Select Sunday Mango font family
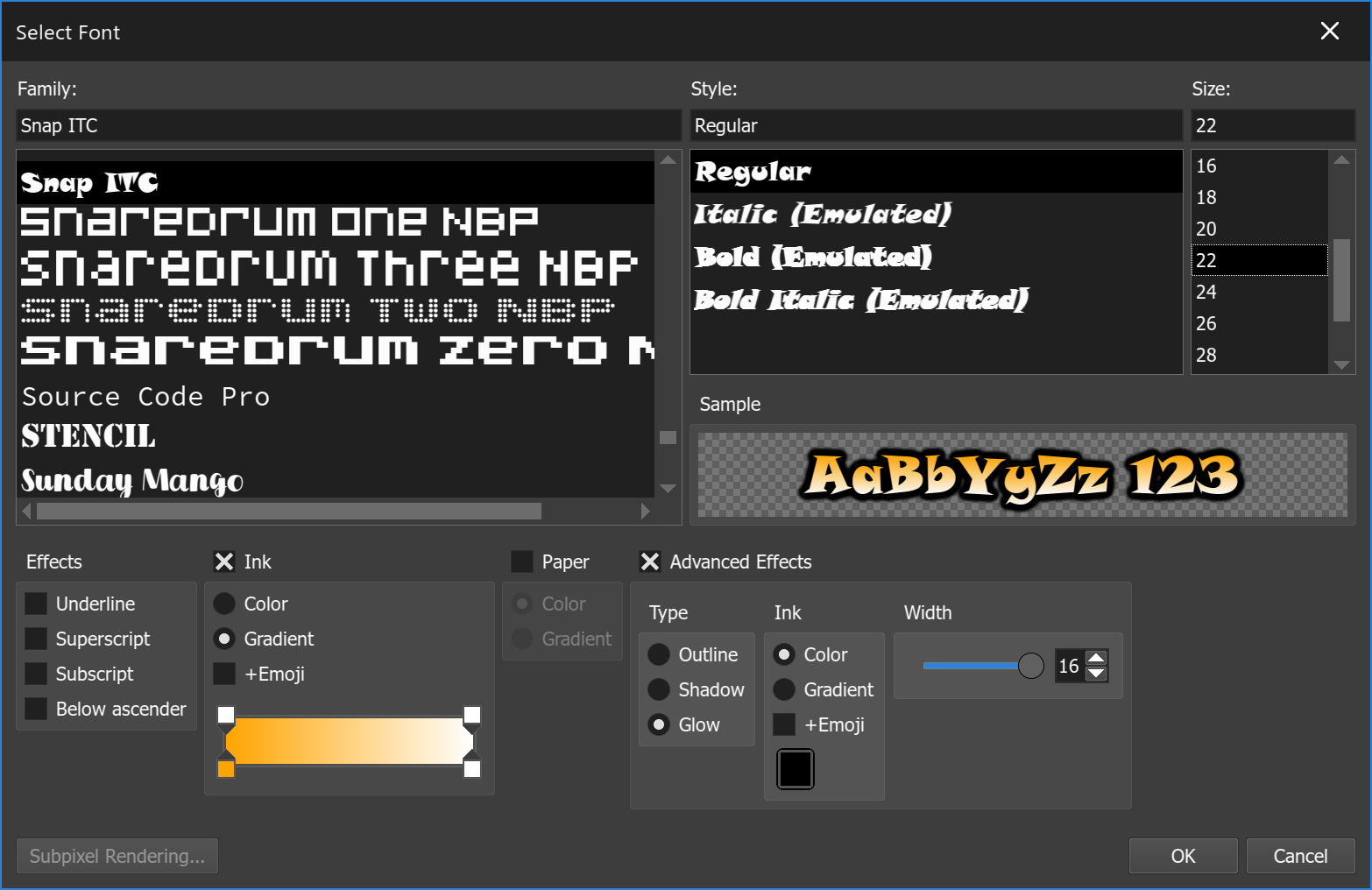This screenshot has height=890, width=1372. (336, 479)
